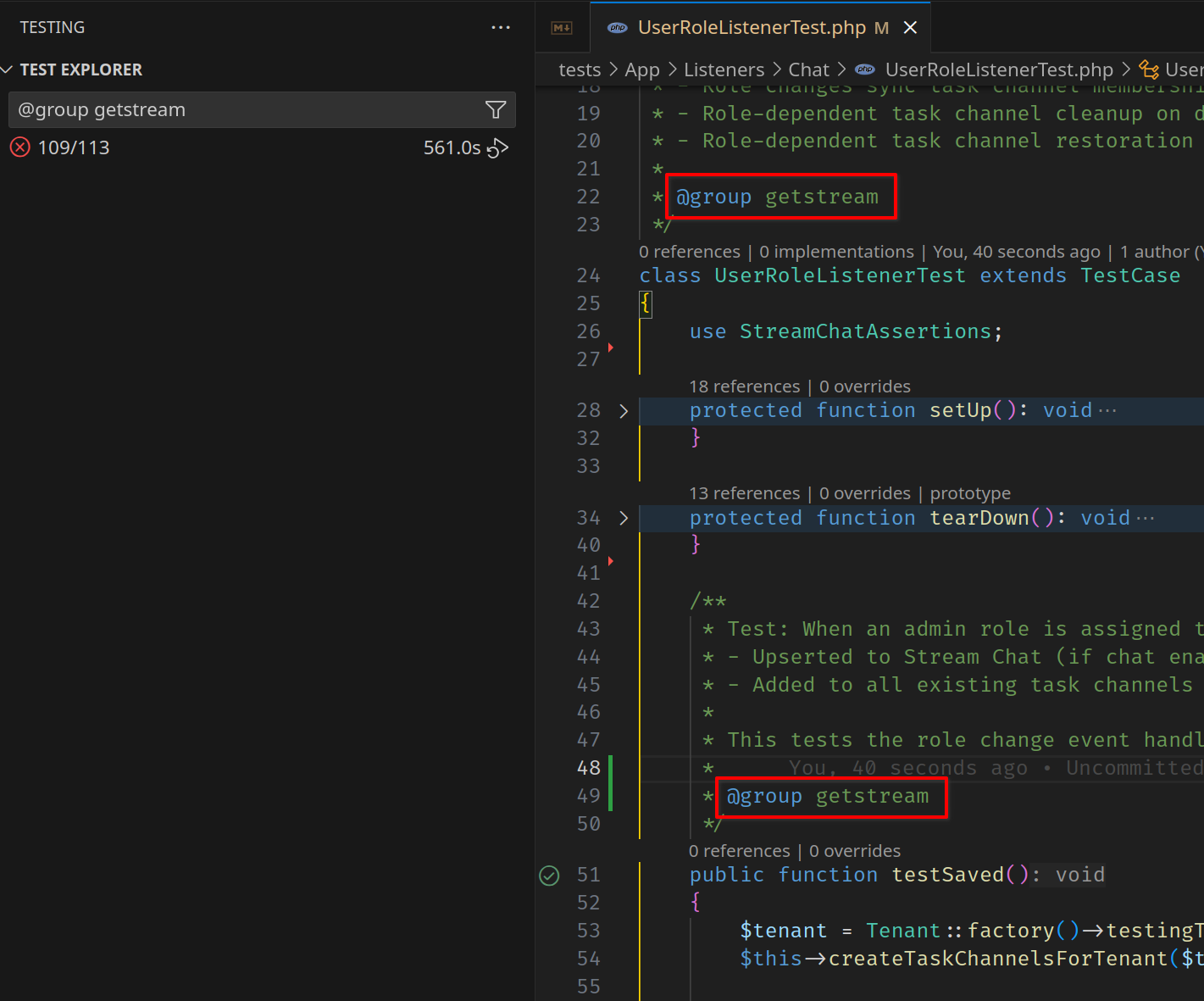
Task: Select the UserRoleListenerTest.php editor tab
Action: (751, 28)
